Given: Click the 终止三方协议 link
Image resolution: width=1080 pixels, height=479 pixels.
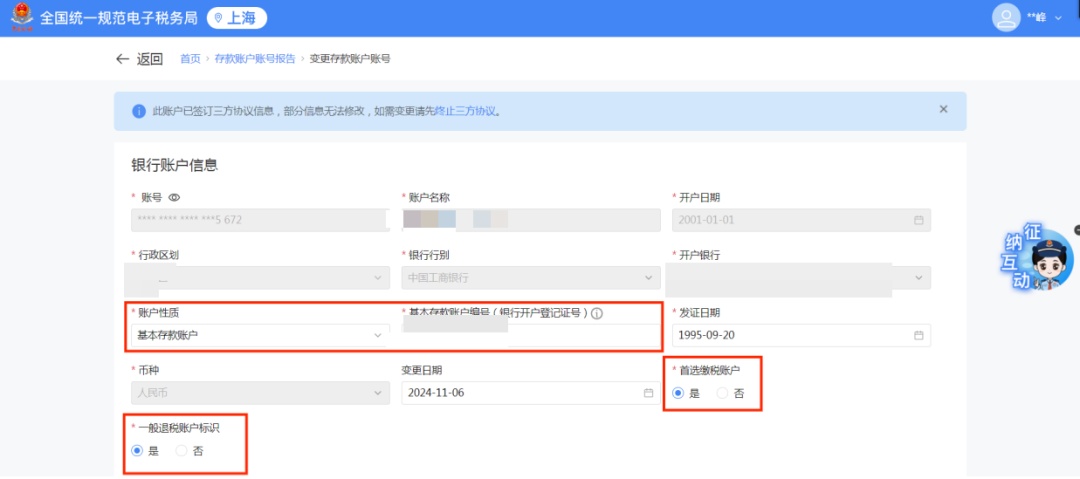Looking at the screenshot, I should pos(465,111).
